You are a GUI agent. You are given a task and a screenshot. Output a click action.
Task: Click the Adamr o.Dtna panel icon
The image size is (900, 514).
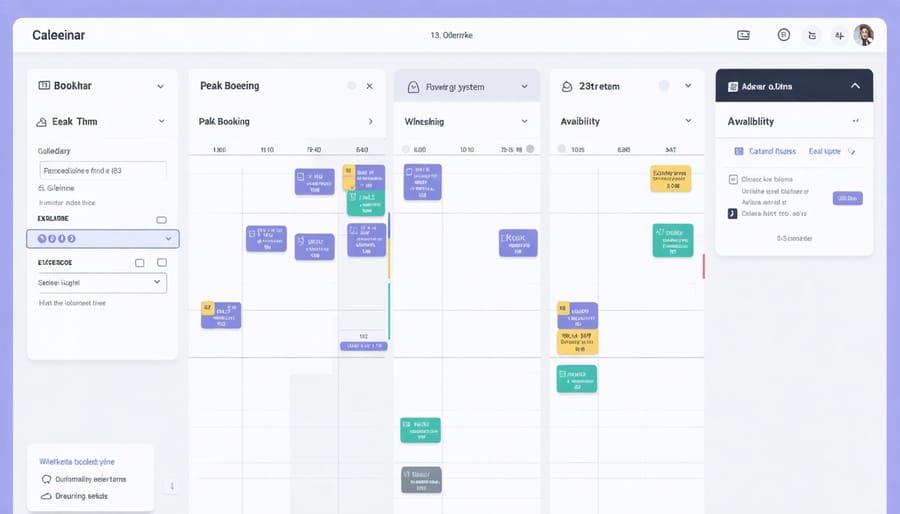tap(733, 87)
